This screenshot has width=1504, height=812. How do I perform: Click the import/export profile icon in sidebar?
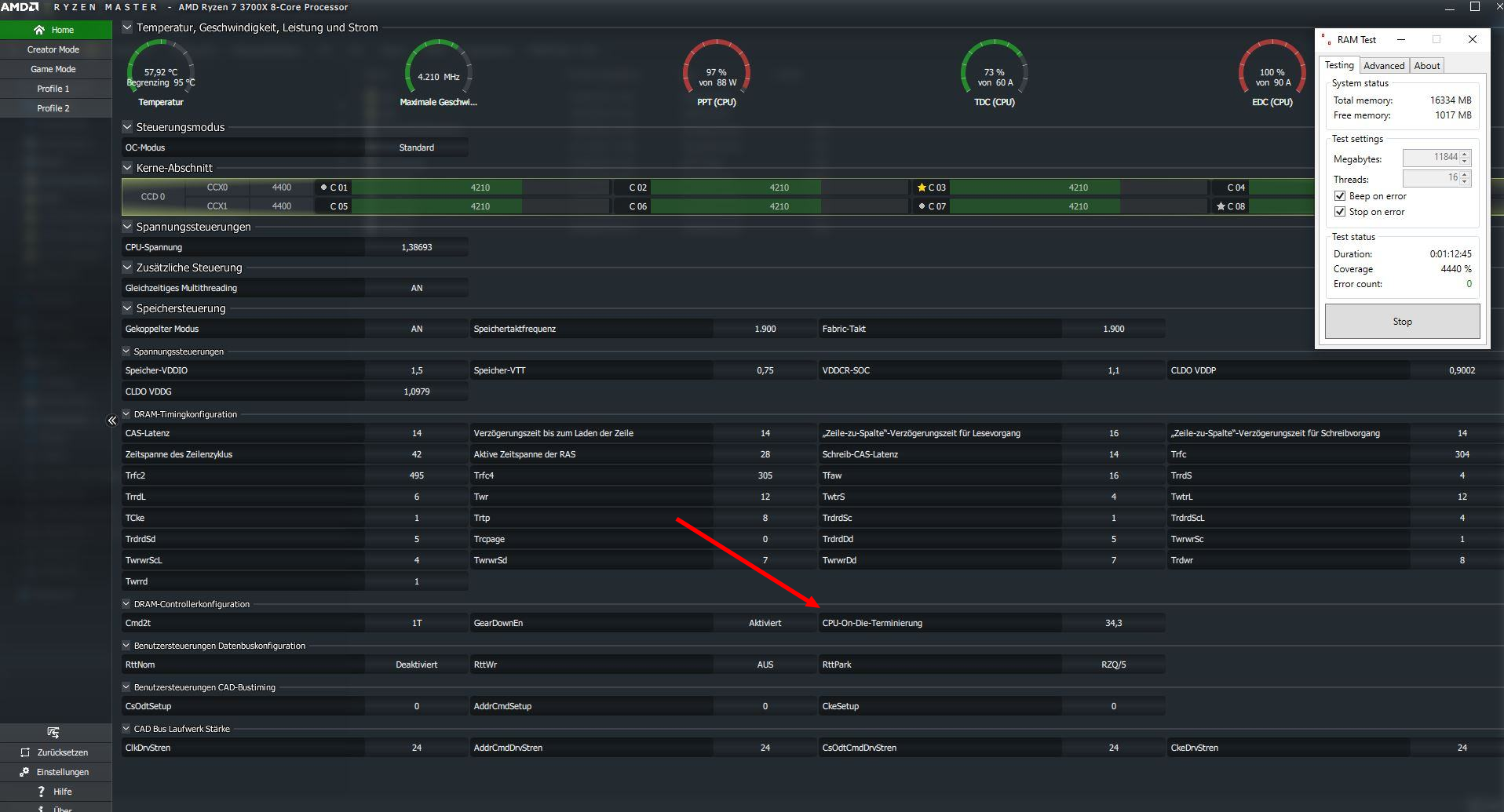click(53, 732)
